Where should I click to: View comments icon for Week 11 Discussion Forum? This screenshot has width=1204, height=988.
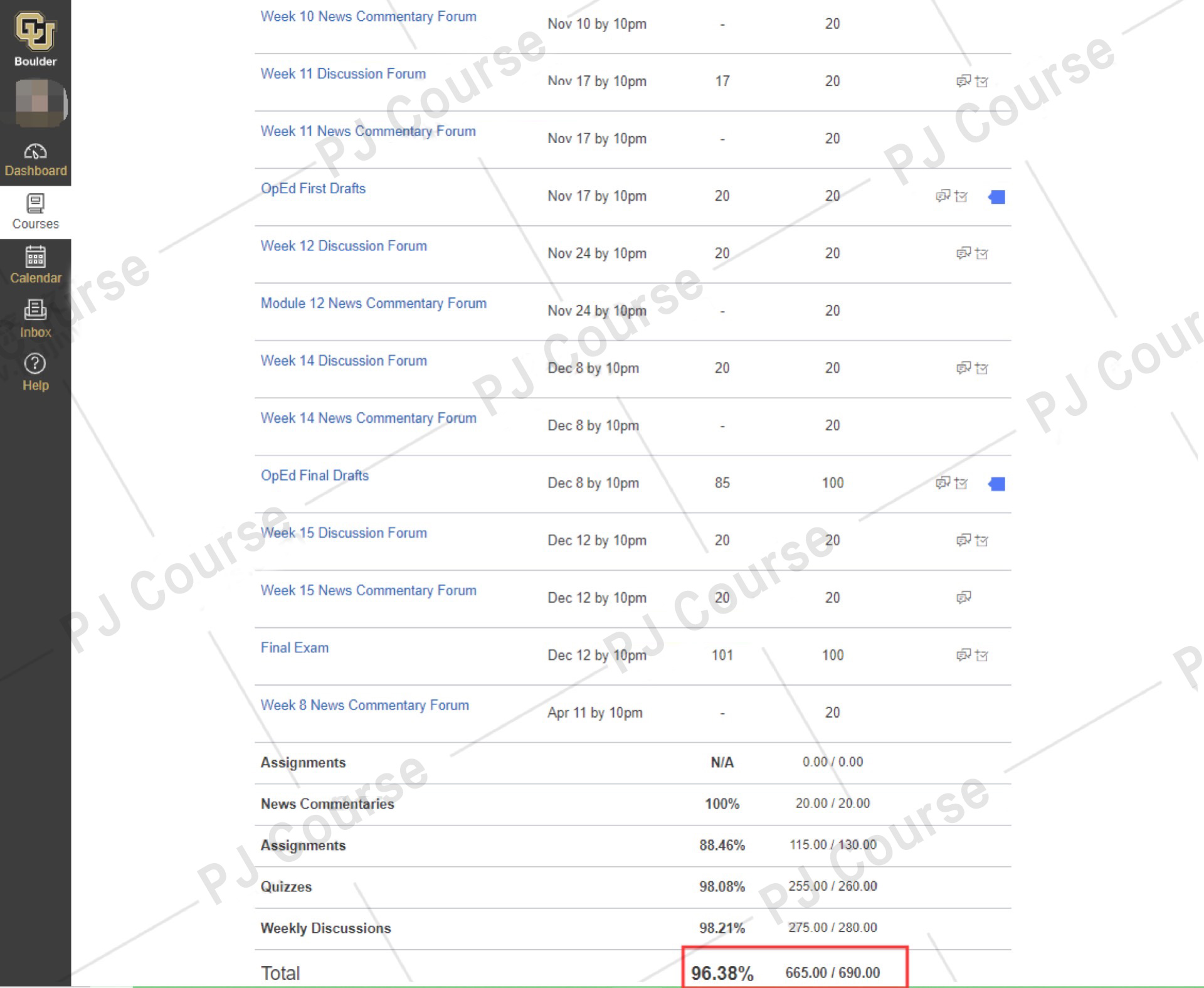pos(963,81)
